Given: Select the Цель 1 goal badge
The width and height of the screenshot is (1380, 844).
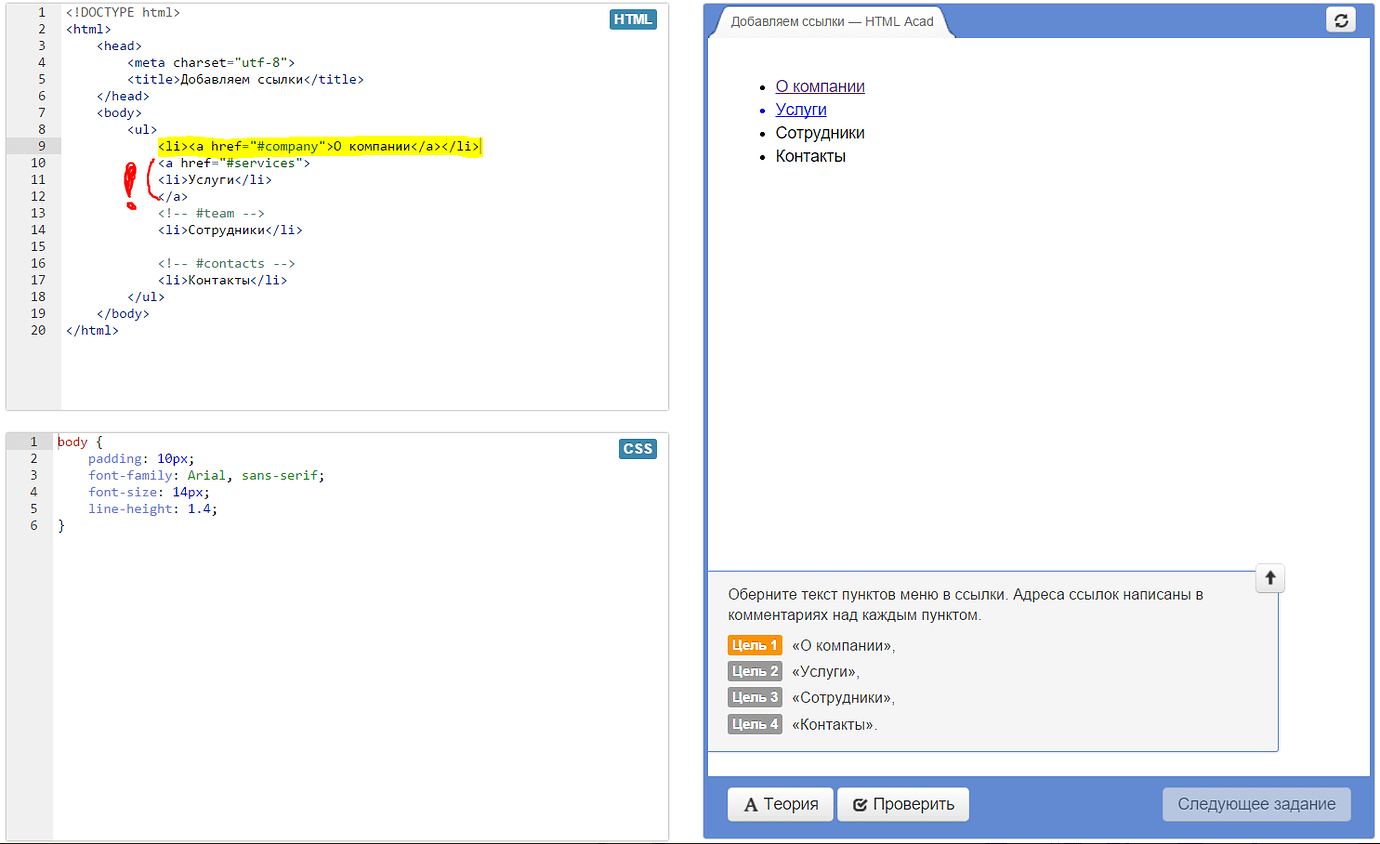Looking at the screenshot, I should coord(755,645).
